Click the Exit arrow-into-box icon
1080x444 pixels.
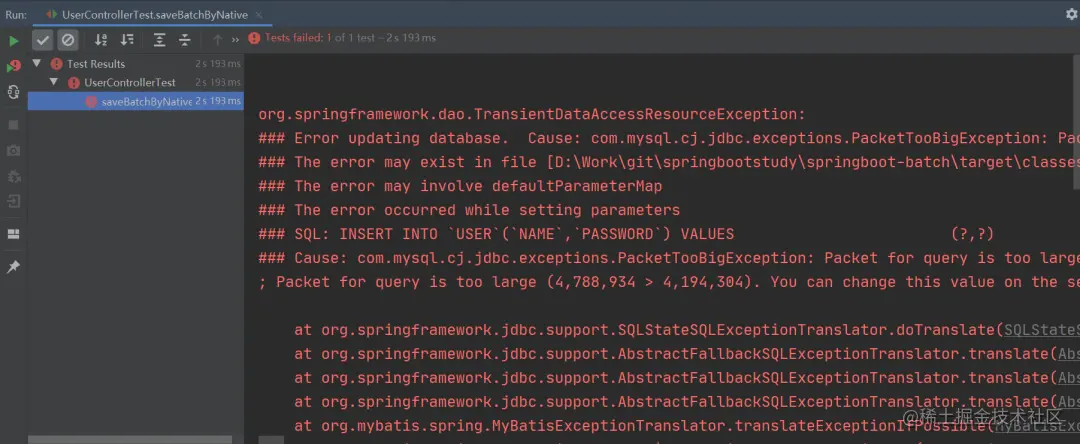[x=13, y=201]
